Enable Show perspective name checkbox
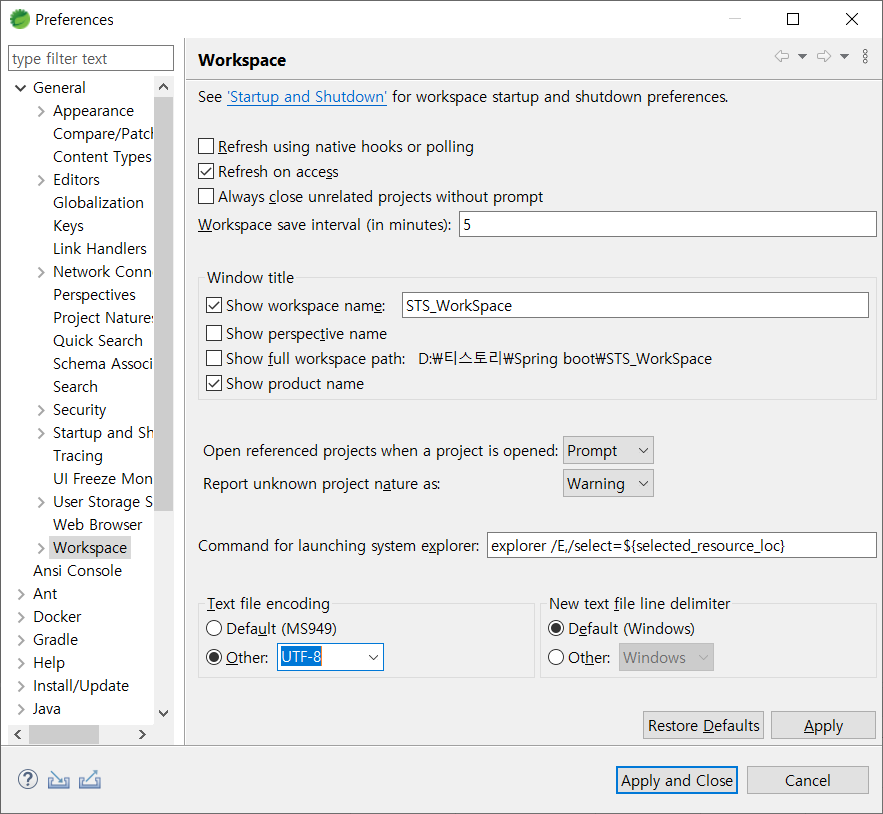The width and height of the screenshot is (883, 814). pyautogui.click(x=214, y=333)
